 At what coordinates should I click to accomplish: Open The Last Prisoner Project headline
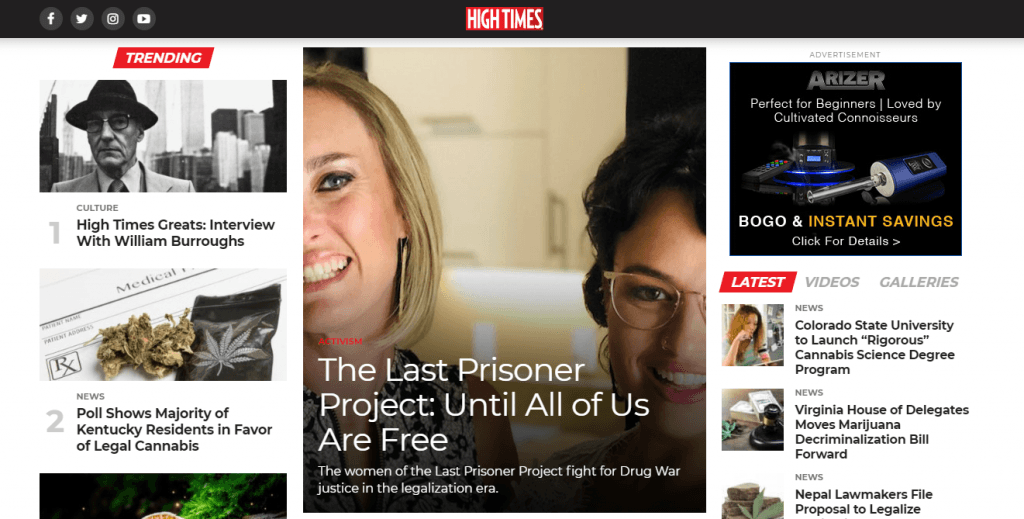(x=483, y=405)
